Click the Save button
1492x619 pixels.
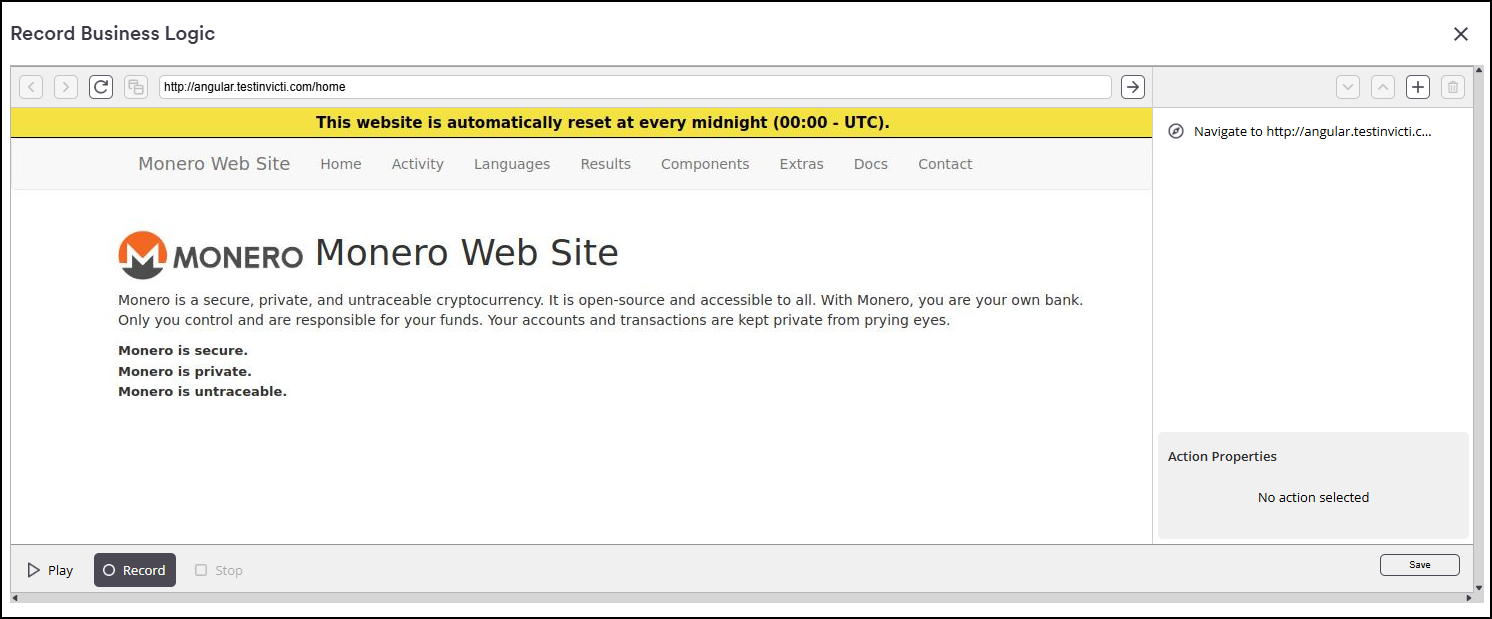[1419, 565]
